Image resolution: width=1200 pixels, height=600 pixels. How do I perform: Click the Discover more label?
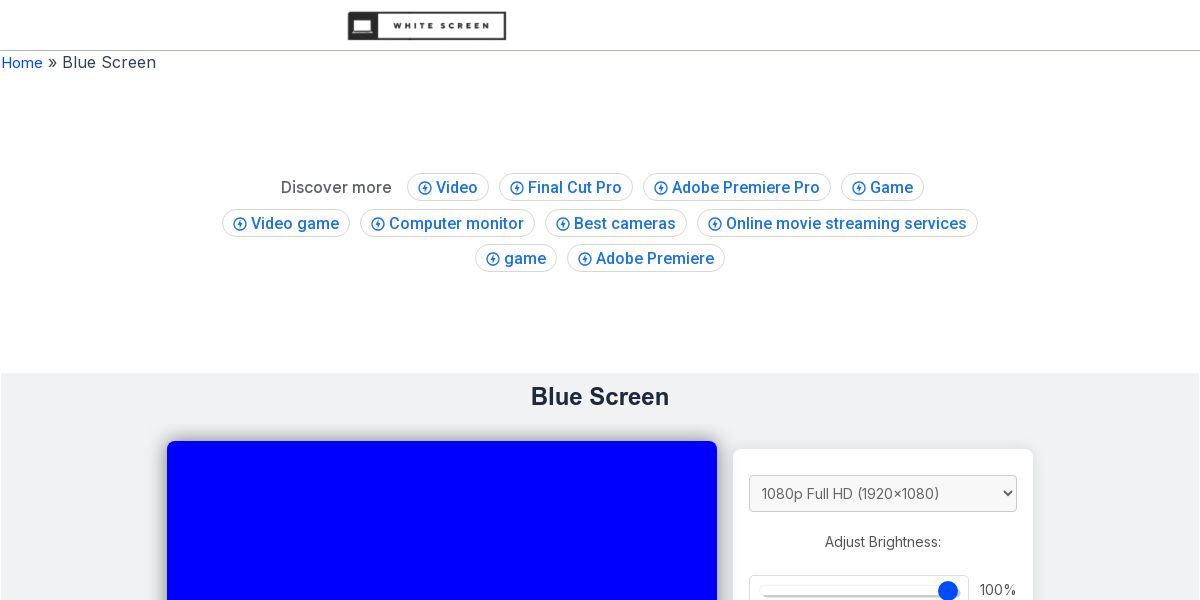click(x=336, y=187)
